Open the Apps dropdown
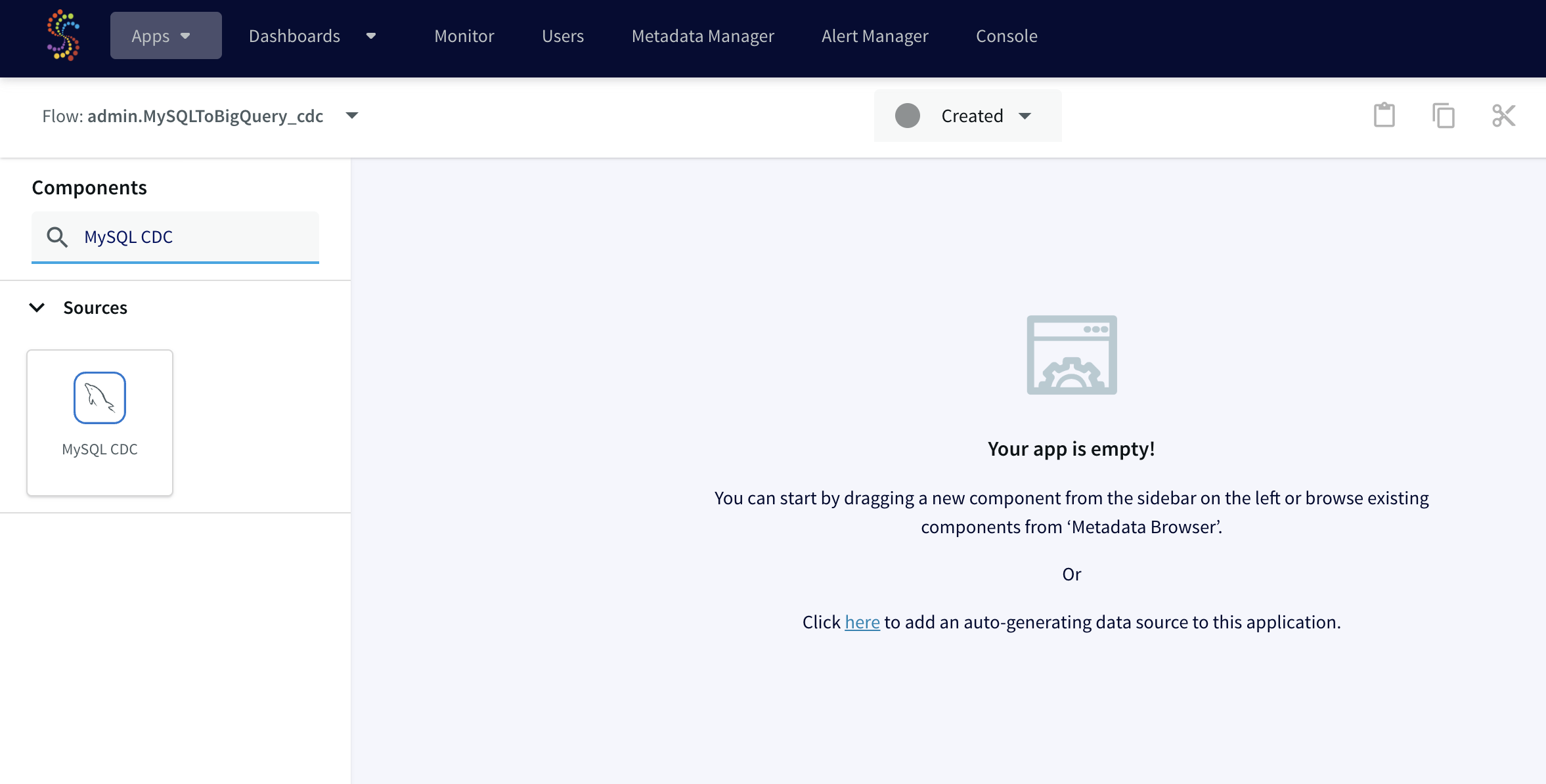 click(165, 35)
